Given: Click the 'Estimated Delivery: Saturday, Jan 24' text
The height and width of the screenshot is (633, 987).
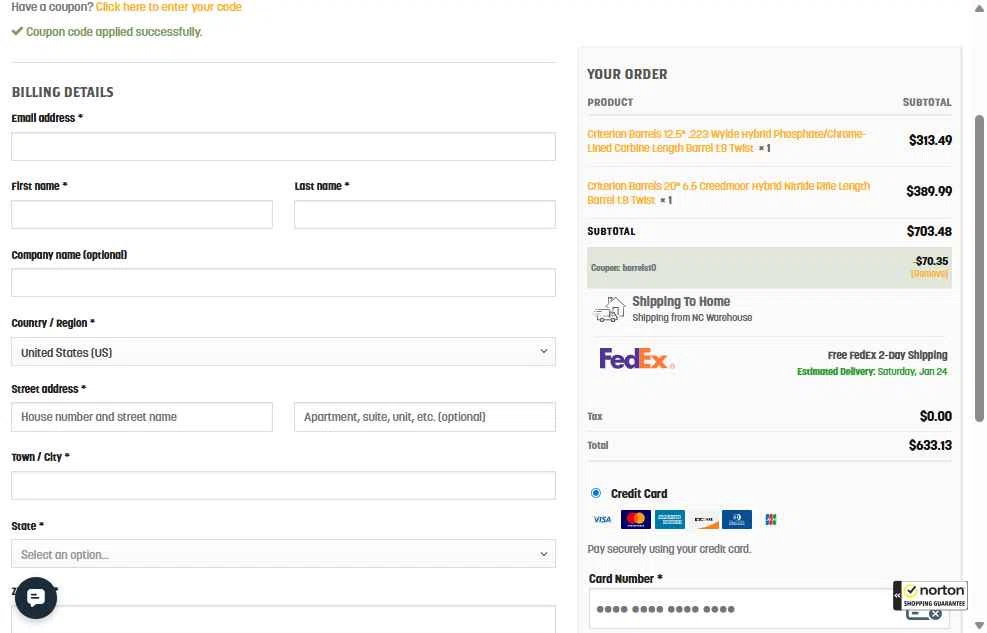Looking at the screenshot, I should click(x=872, y=371).
